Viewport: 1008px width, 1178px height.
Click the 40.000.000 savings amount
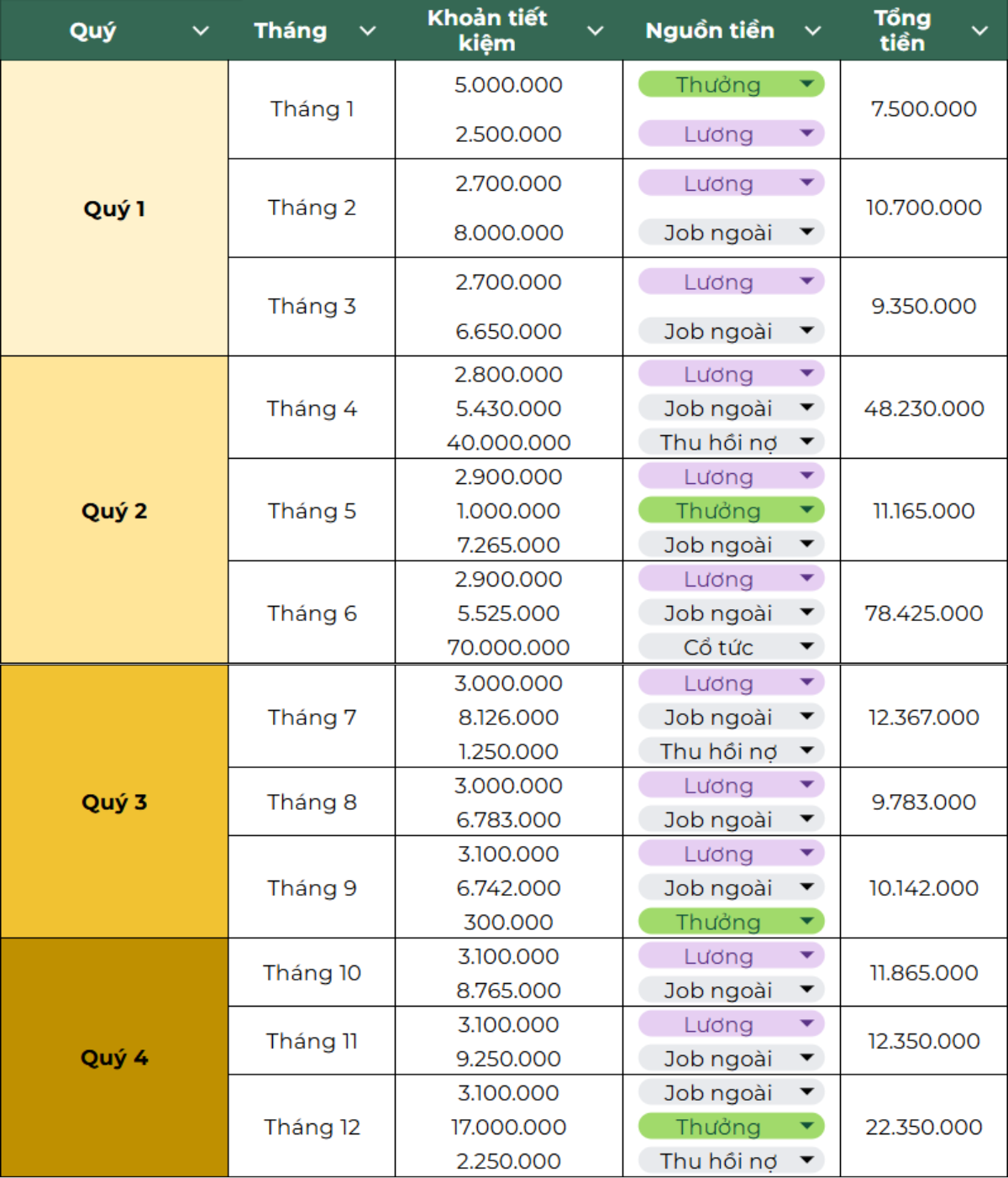click(508, 442)
